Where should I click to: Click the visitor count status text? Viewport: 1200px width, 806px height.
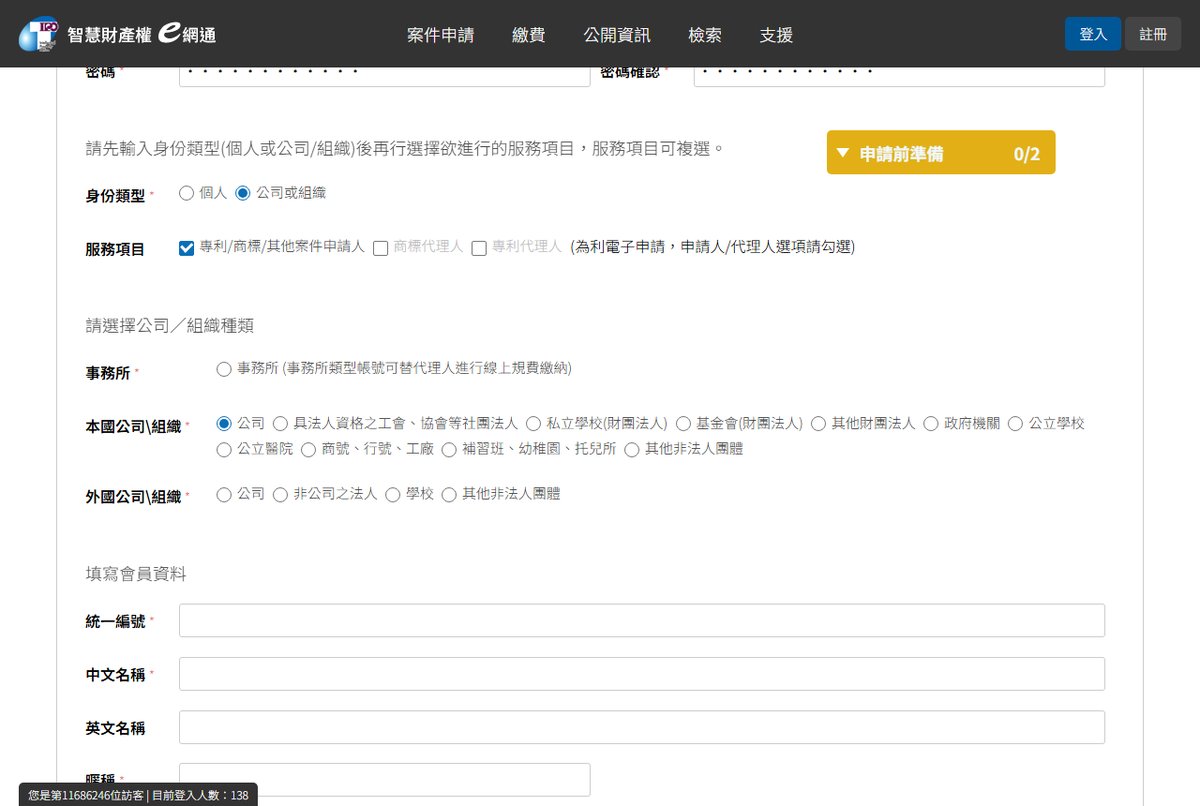tap(138, 795)
